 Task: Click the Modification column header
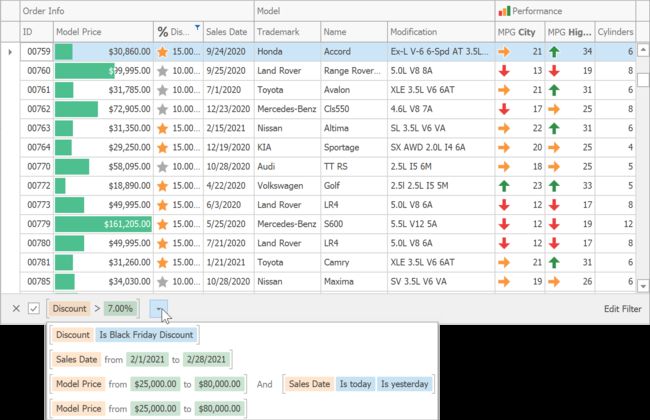[441, 32]
